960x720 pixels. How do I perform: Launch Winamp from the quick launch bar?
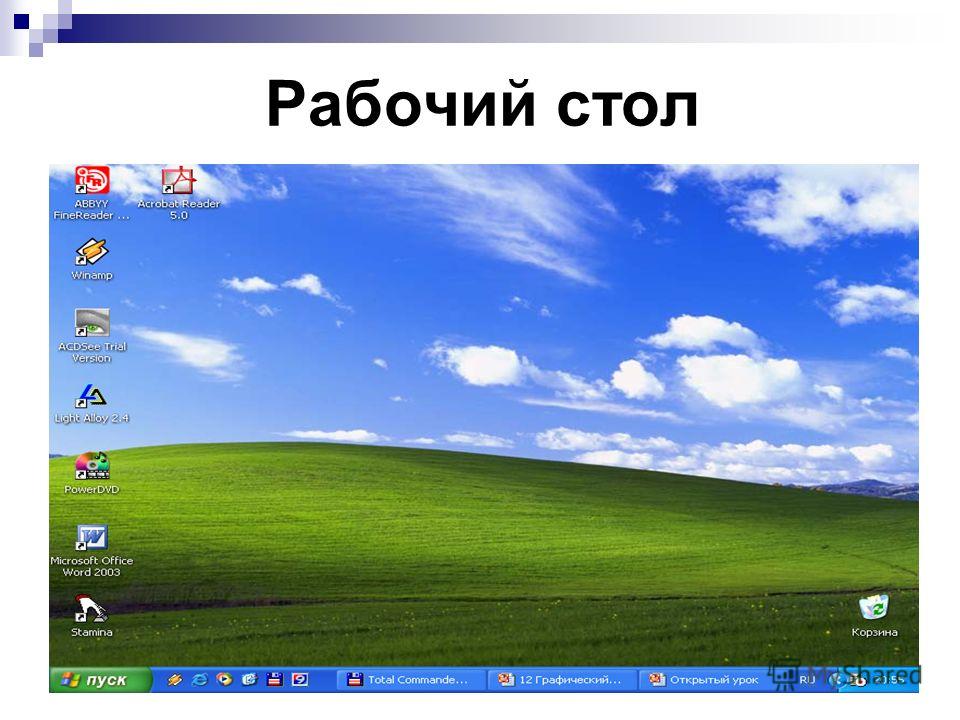(x=175, y=679)
